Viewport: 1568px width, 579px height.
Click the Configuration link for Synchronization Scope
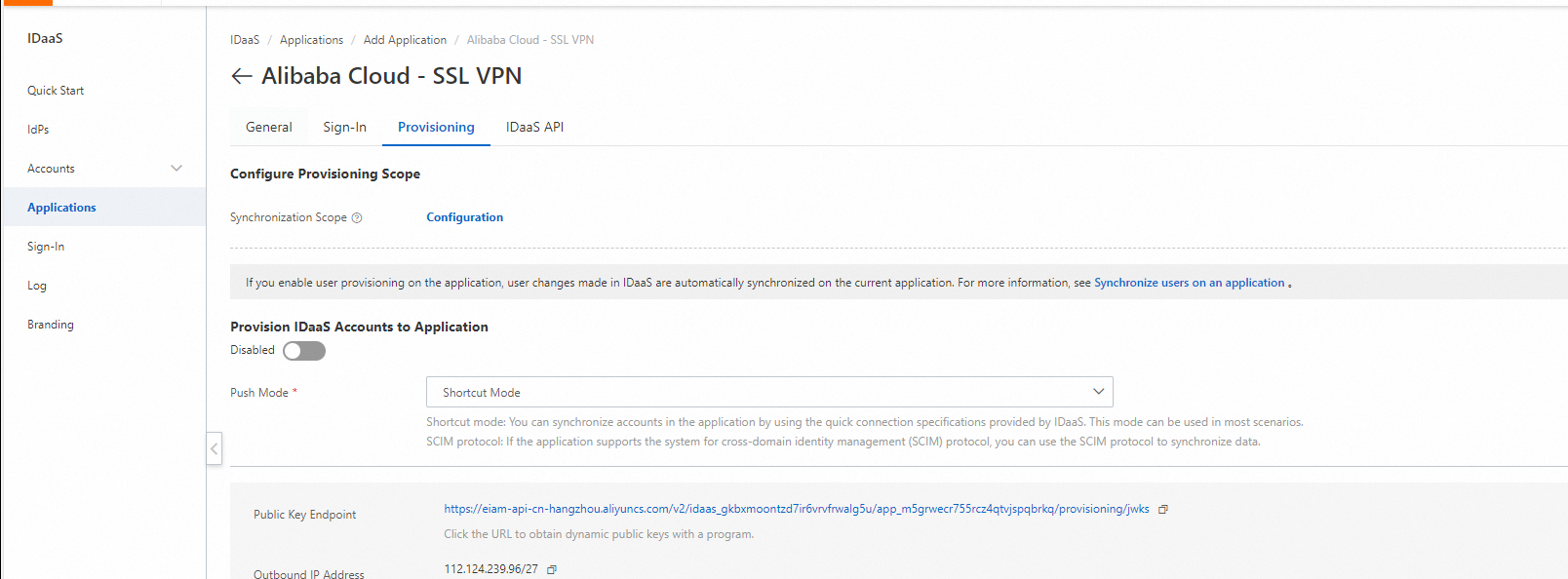coord(465,217)
